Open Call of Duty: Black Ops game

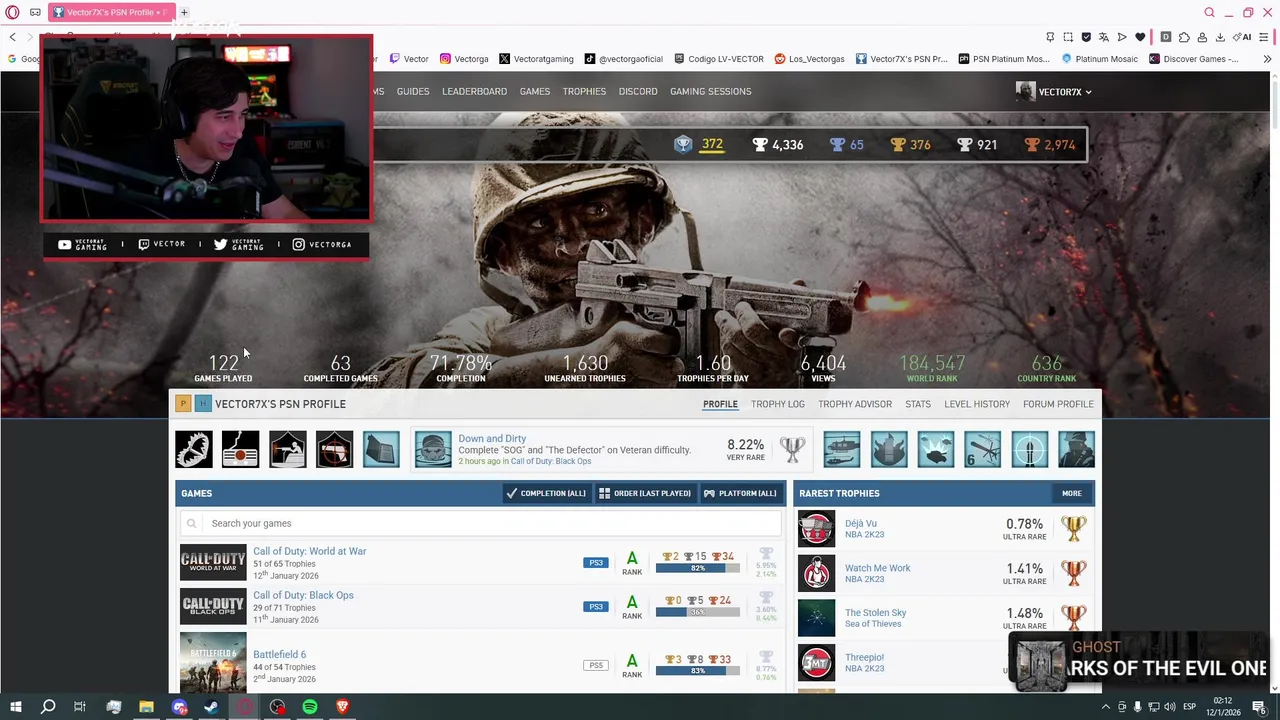tap(303, 595)
